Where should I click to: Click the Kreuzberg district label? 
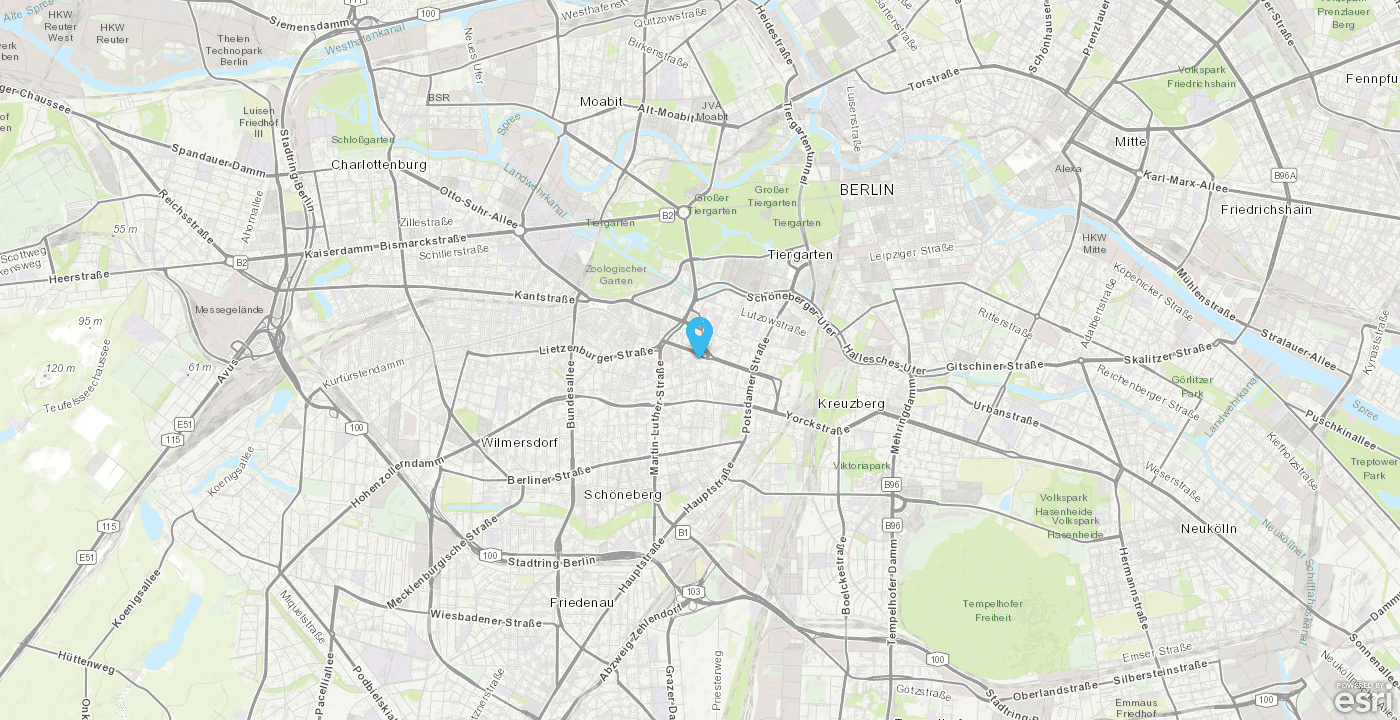coord(851,403)
